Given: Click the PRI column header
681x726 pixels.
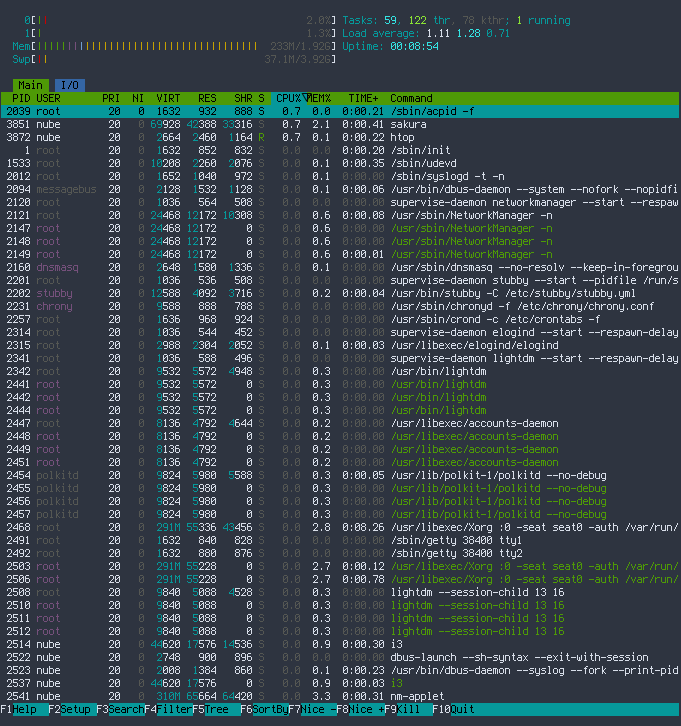Looking at the screenshot, I should (x=111, y=98).
